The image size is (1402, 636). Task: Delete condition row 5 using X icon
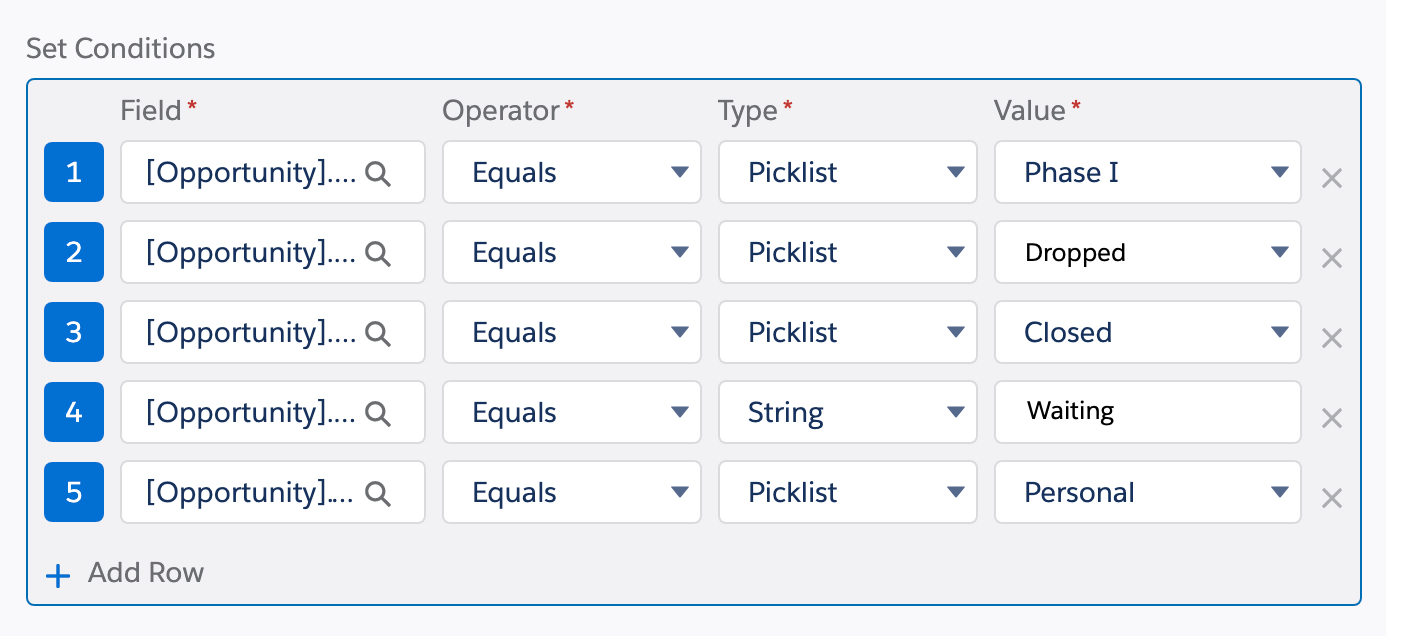pyautogui.click(x=1331, y=499)
